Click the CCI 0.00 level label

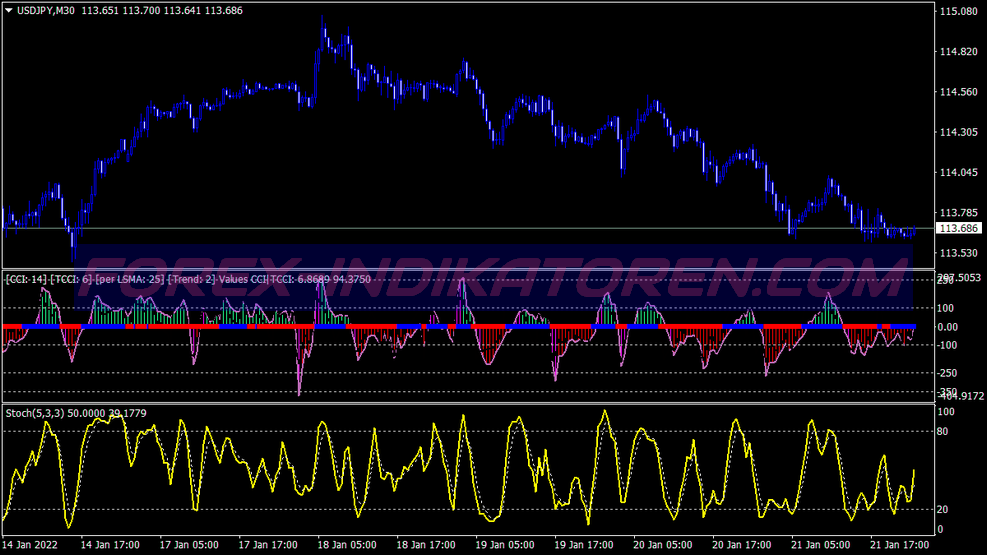tap(948, 327)
